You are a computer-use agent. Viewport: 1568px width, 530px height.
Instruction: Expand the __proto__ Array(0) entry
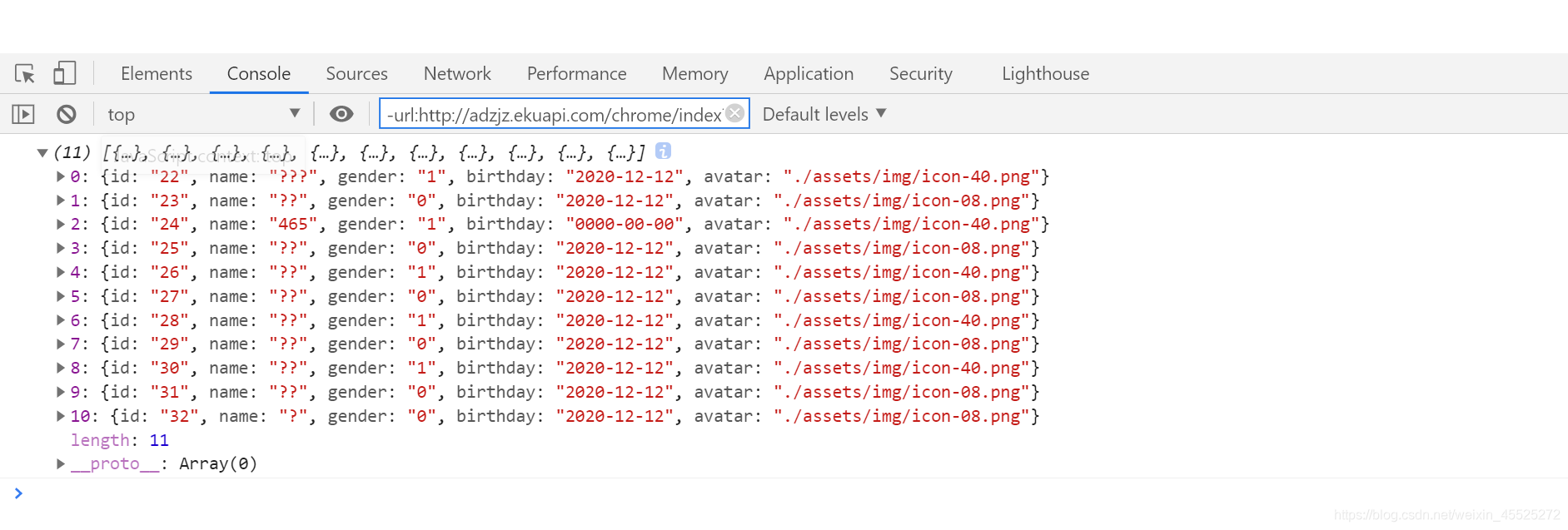point(61,463)
